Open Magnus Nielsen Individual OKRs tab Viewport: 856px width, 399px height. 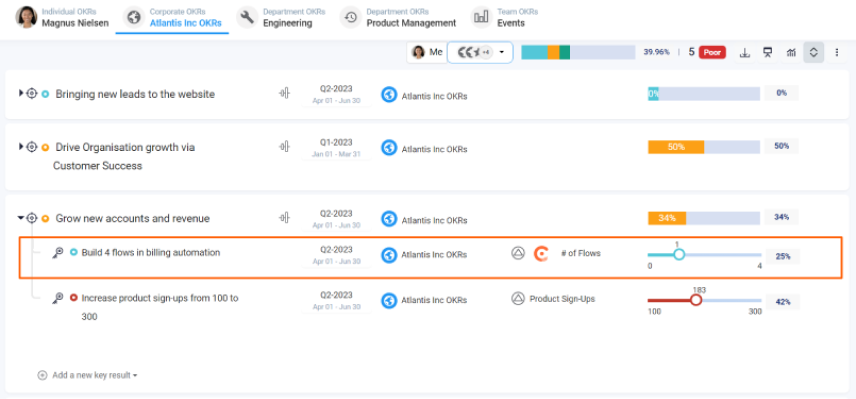click(x=62, y=18)
